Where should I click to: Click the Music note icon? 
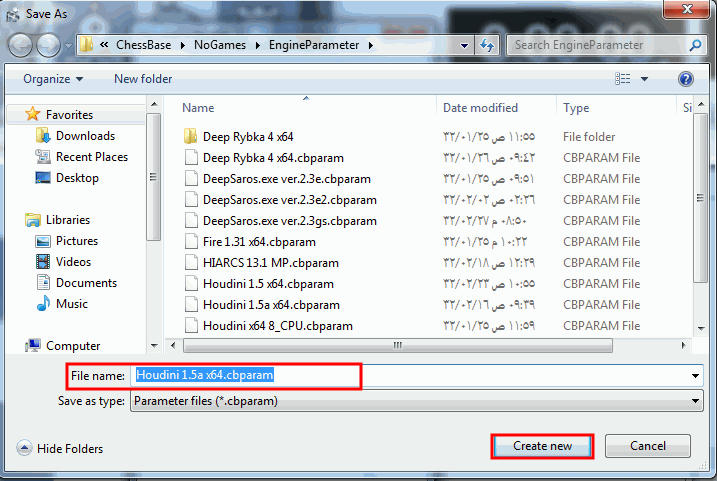(x=43, y=304)
